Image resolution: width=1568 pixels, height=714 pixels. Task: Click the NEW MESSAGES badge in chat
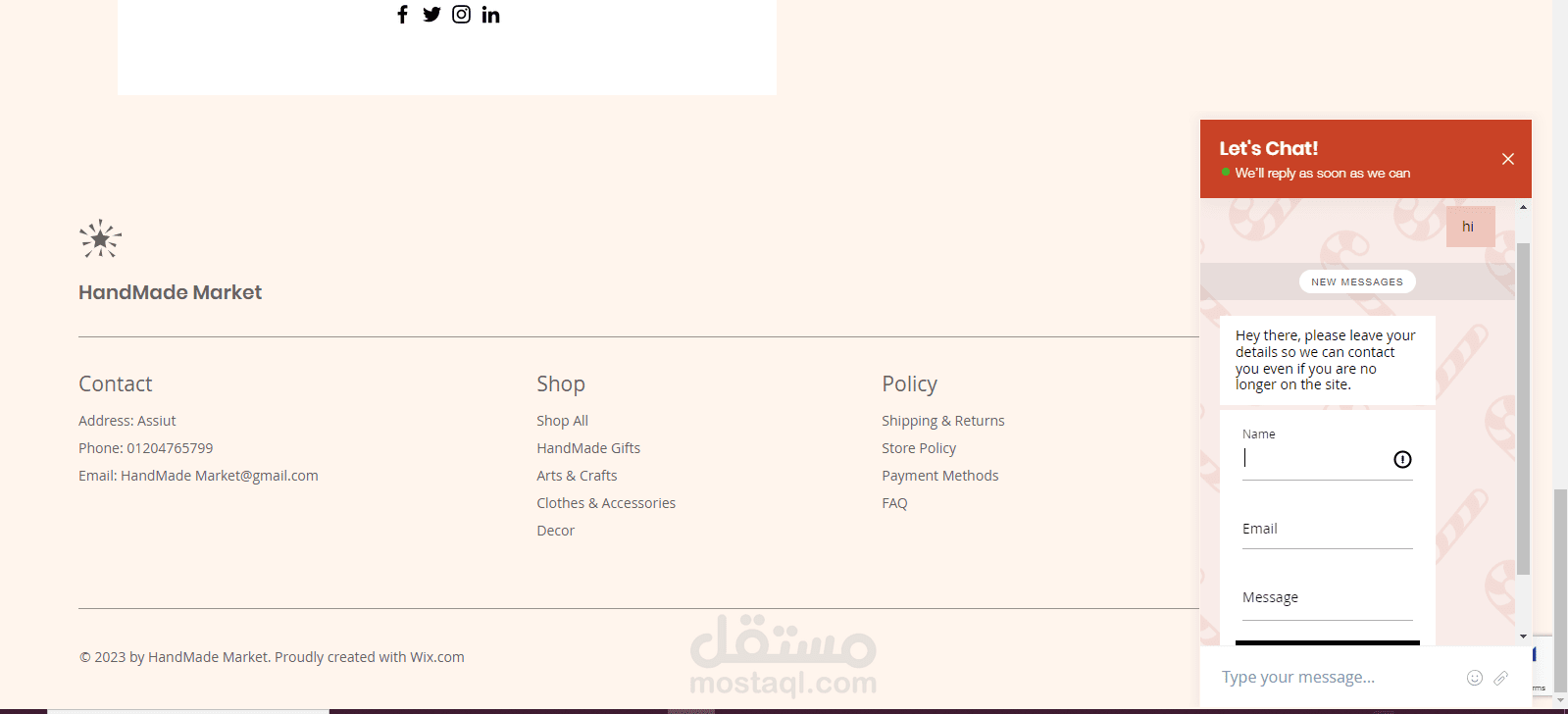point(1357,281)
